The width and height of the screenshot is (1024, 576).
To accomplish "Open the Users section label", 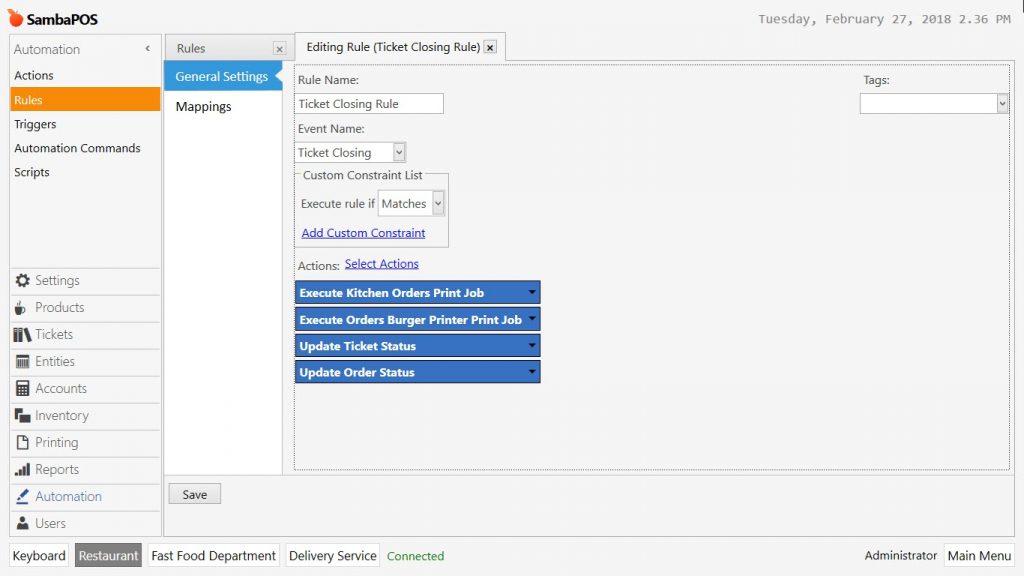I will 50,523.
